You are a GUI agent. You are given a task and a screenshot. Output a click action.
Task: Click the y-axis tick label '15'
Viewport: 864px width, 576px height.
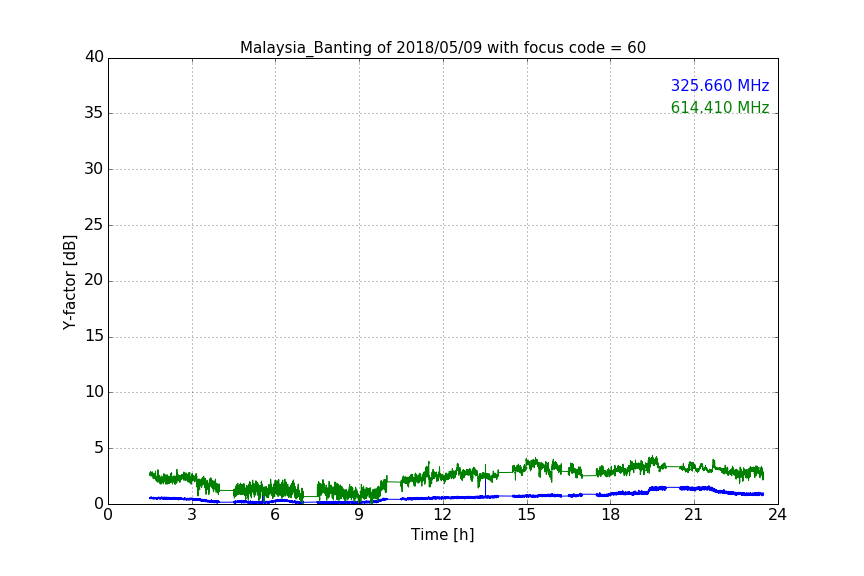tap(94, 336)
